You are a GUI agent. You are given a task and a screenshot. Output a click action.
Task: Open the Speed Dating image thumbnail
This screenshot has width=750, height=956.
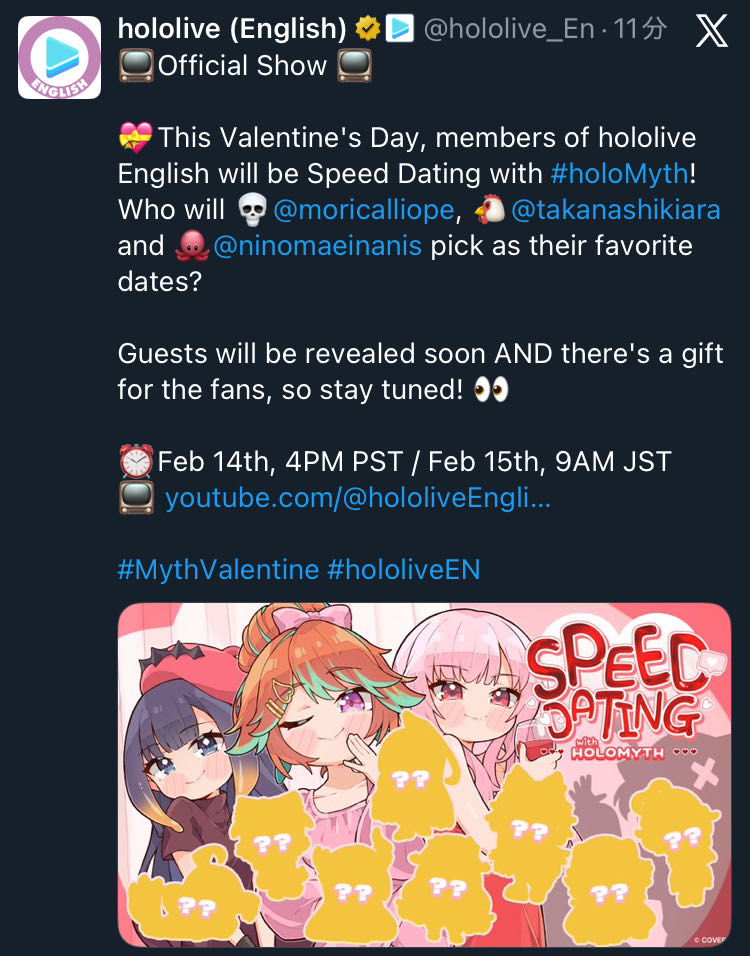point(424,774)
